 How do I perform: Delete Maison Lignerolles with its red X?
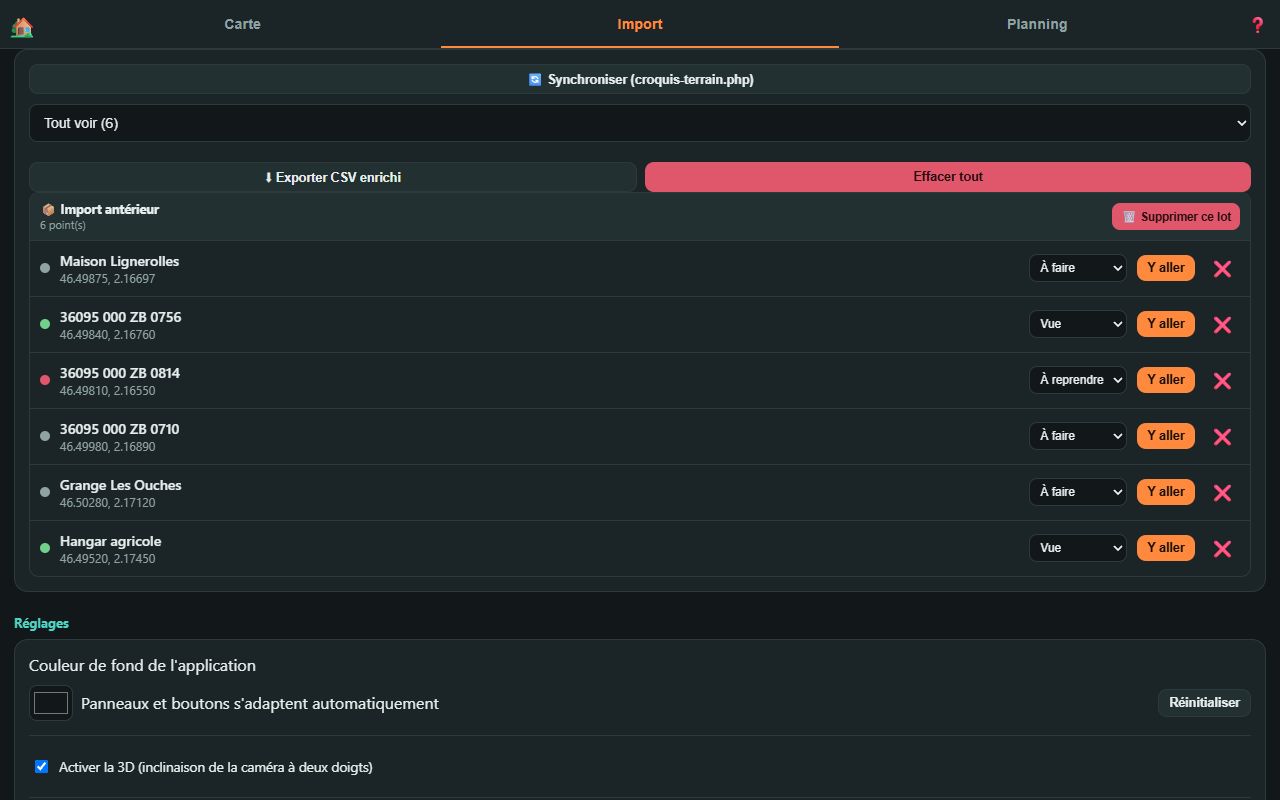pos(1222,268)
